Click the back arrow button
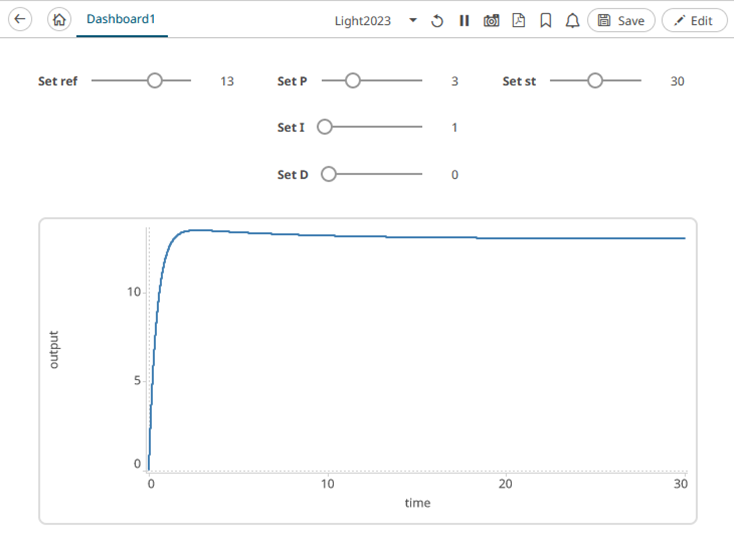The height and width of the screenshot is (539, 734). coord(20,20)
